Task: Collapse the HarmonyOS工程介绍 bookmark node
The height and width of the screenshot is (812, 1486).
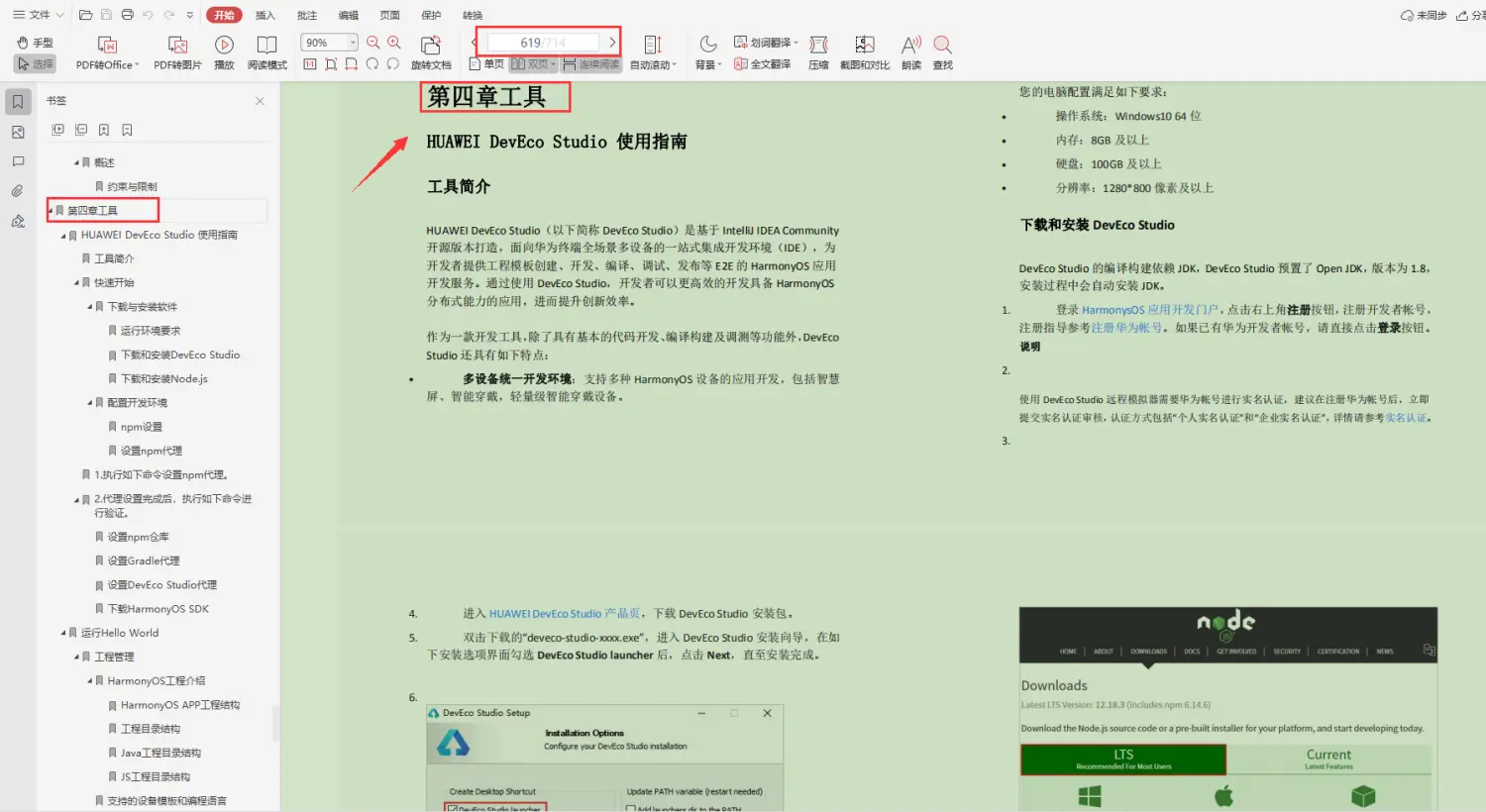Action: (90, 681)
